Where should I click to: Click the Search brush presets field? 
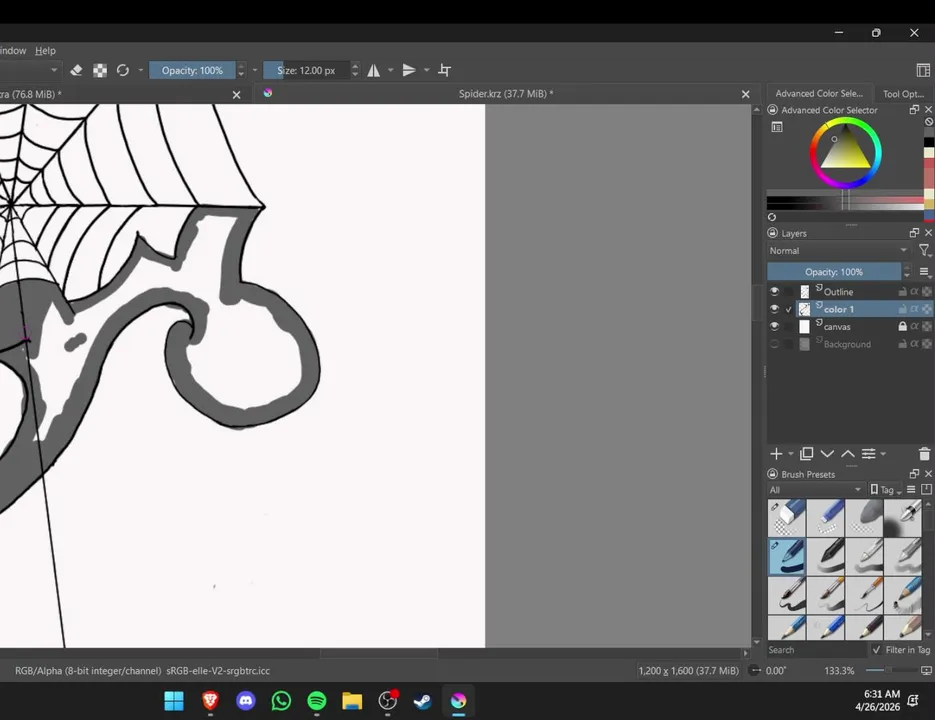coord(816,650)
